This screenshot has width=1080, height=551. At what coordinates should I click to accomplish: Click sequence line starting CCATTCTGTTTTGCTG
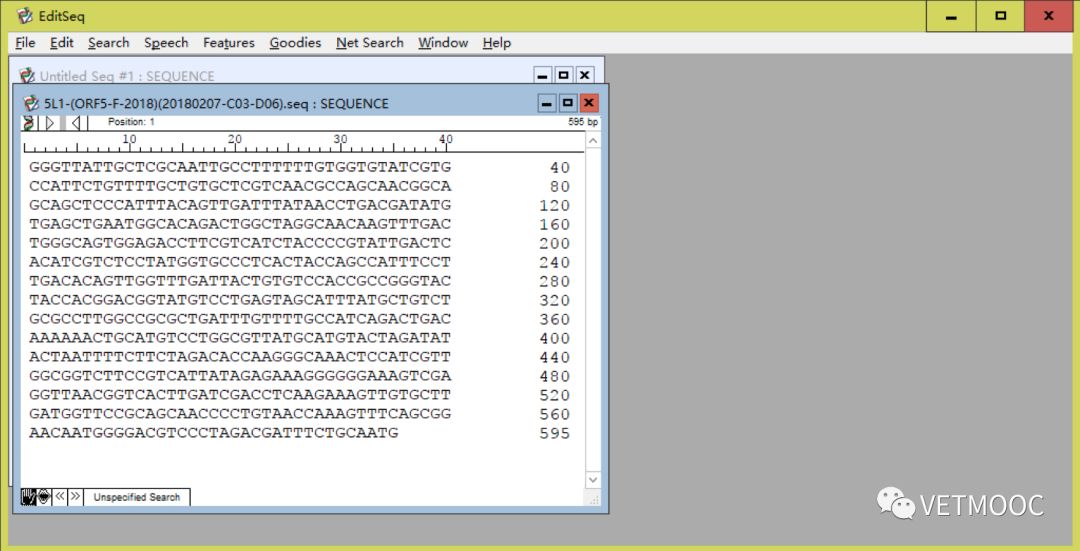[240, 186]
